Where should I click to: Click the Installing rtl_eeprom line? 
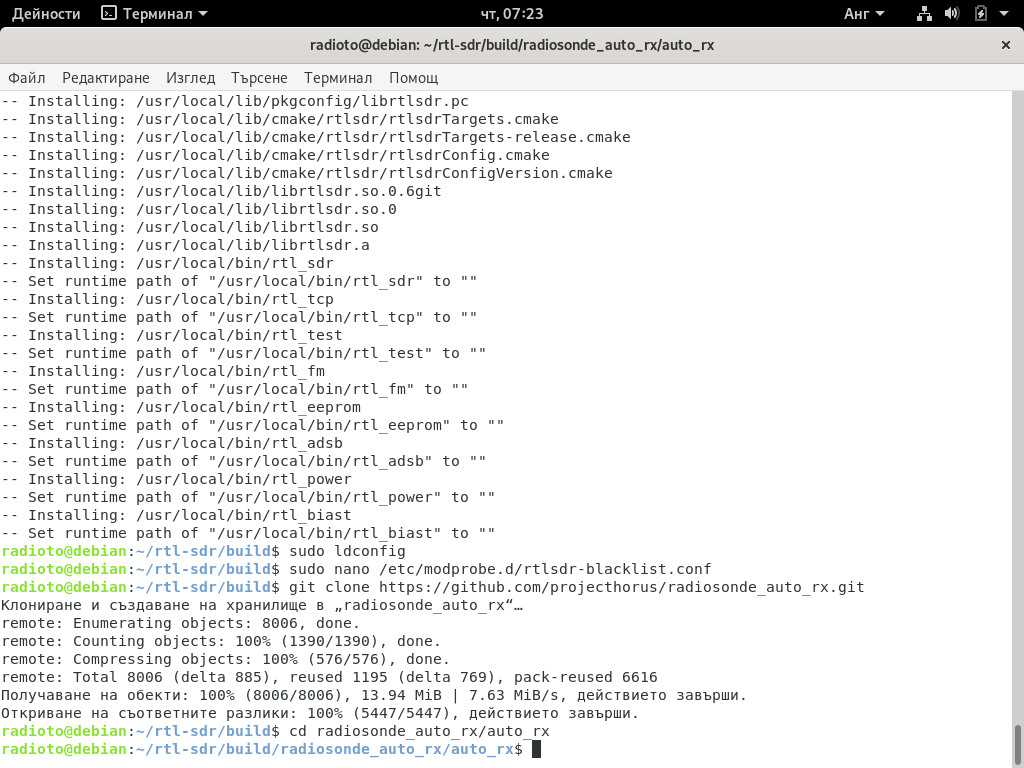point(181,407)
